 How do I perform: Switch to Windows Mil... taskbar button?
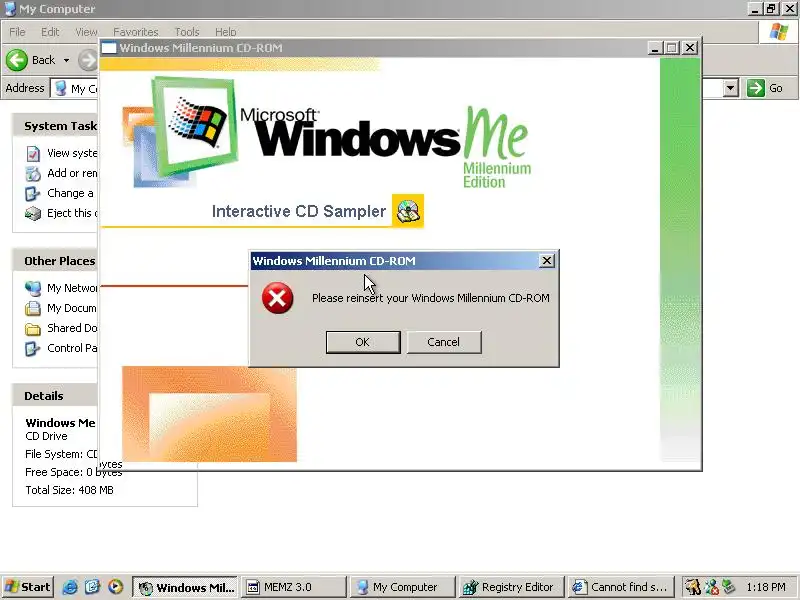[x=186, y=587]
